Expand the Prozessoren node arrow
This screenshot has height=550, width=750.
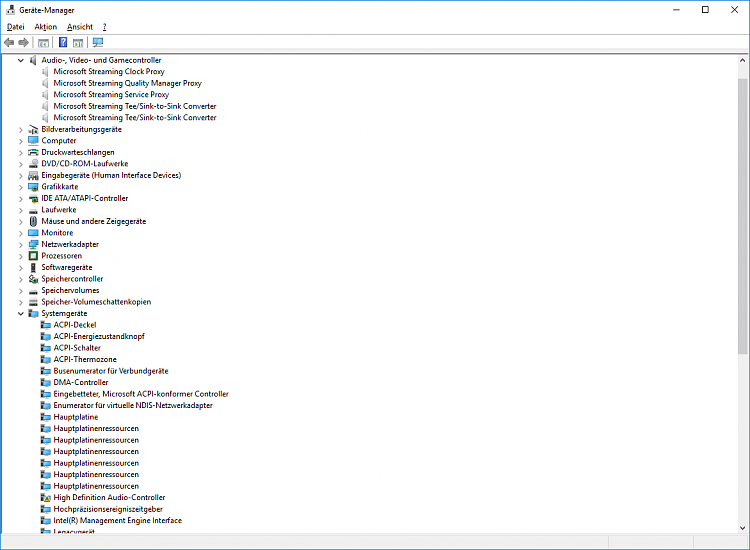21,256
